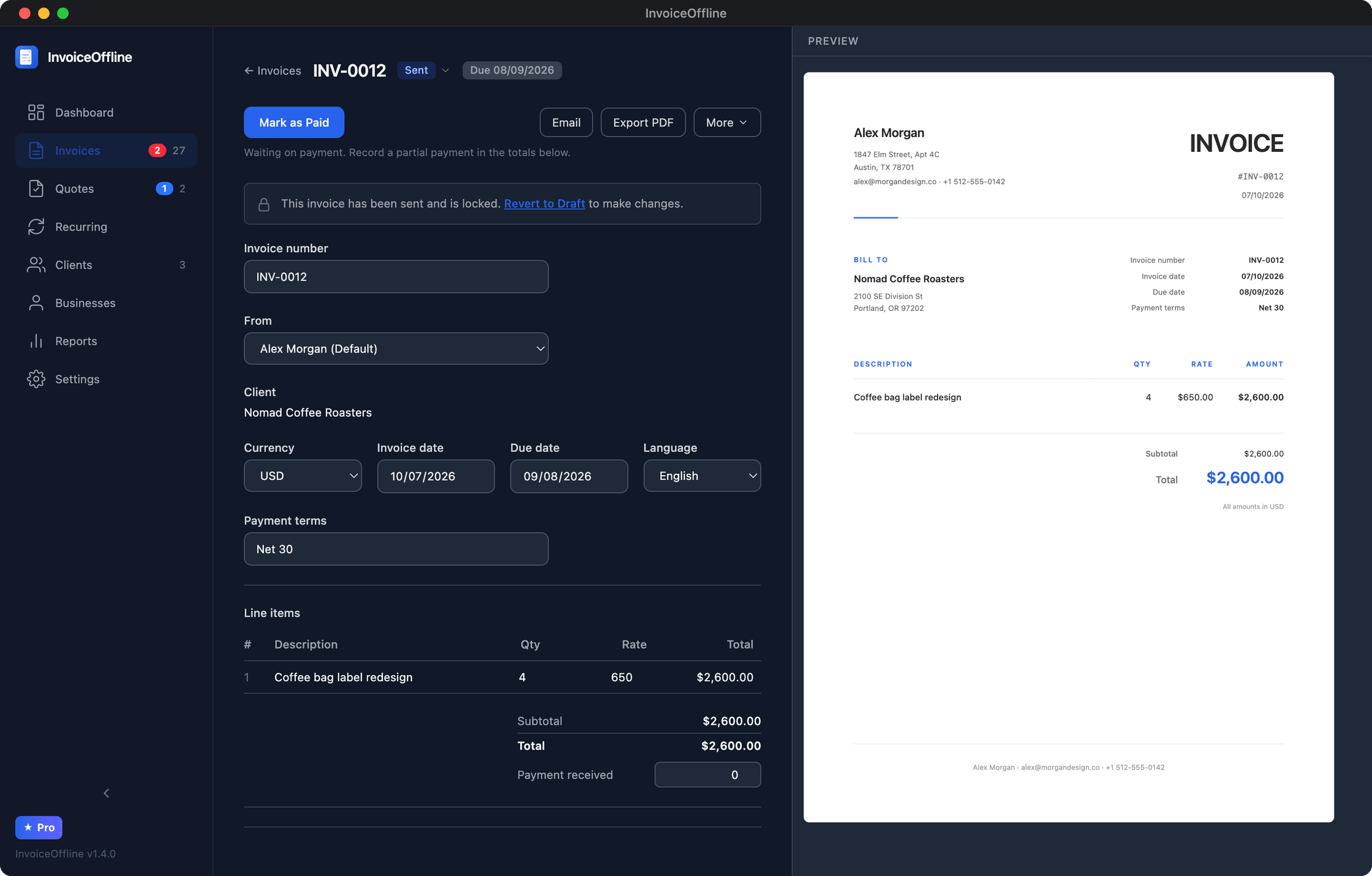This screenshot has width=1372, height=876.
Task: Go back via the Invoices breadcrumb link
Action: click(x=273, y=70)
